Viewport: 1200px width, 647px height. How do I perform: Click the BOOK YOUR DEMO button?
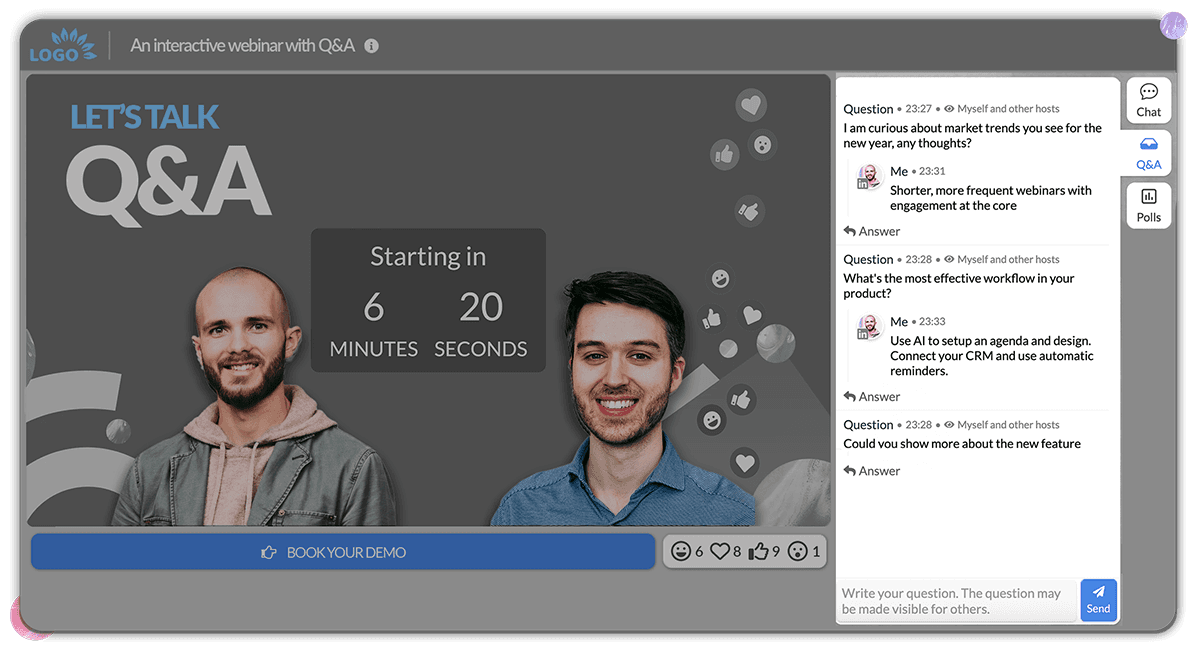pyautogui.click(x=343, y=551)
